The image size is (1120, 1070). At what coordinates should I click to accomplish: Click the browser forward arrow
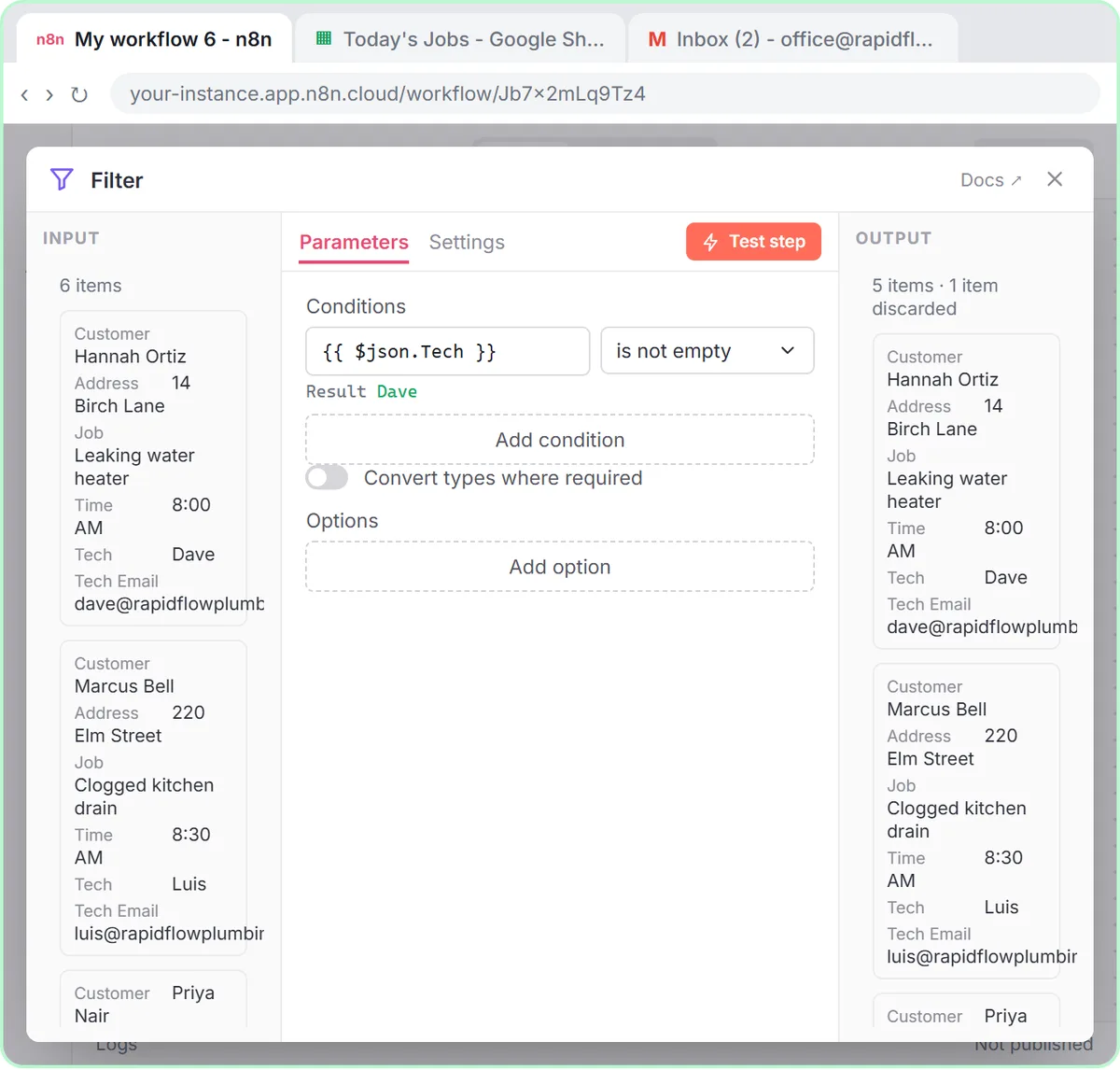(x=49, y=94)
